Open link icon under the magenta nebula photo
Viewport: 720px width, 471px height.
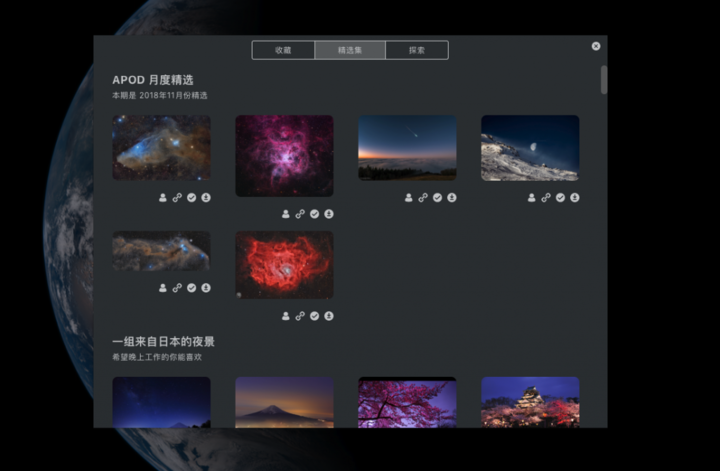coord(300,214)
